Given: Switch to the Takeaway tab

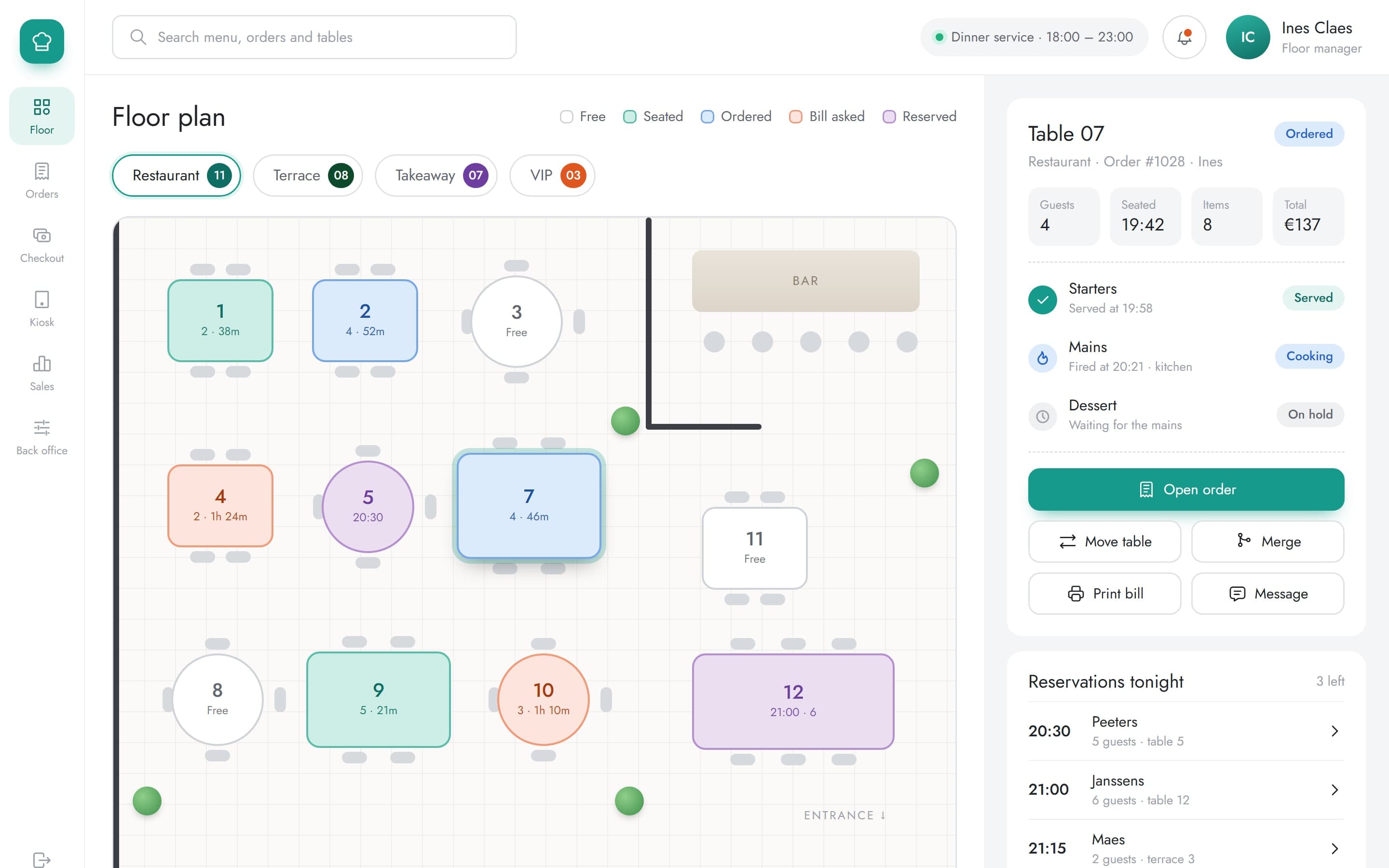Looking at the screenshot, I should 436,176.
